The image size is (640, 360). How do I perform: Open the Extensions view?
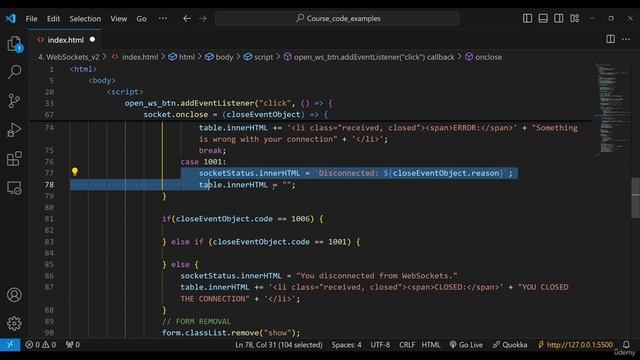click(14, 159)
